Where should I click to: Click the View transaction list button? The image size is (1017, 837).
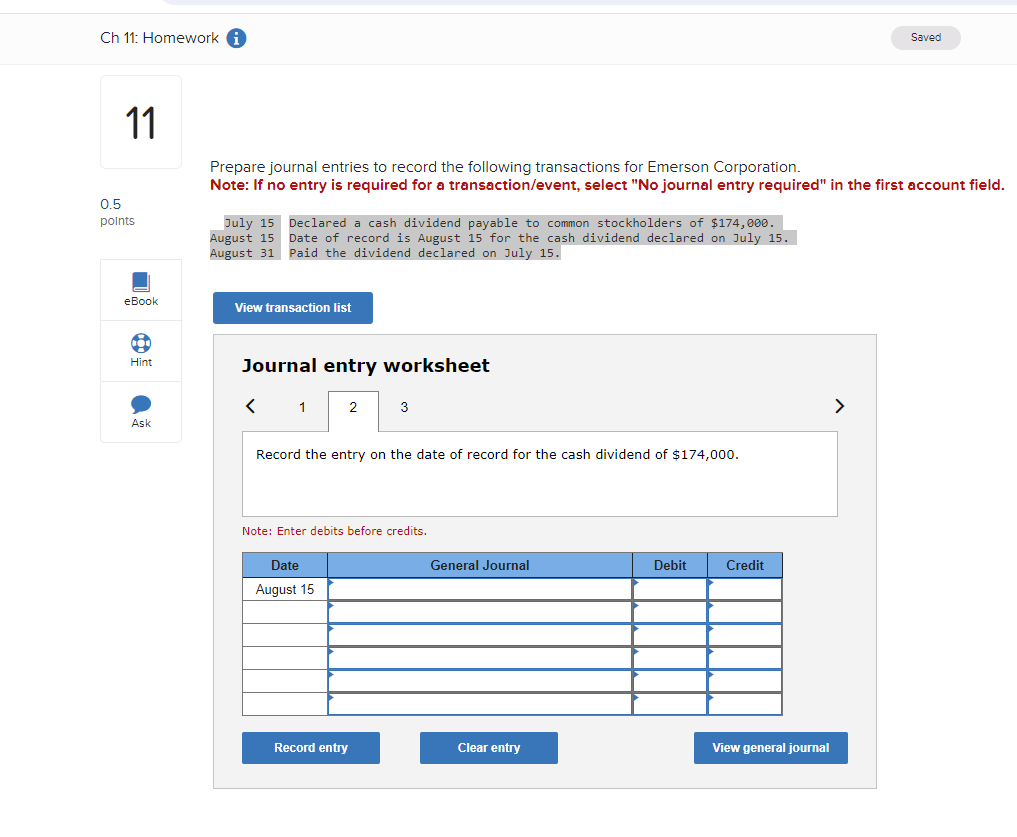coord(292,308)
